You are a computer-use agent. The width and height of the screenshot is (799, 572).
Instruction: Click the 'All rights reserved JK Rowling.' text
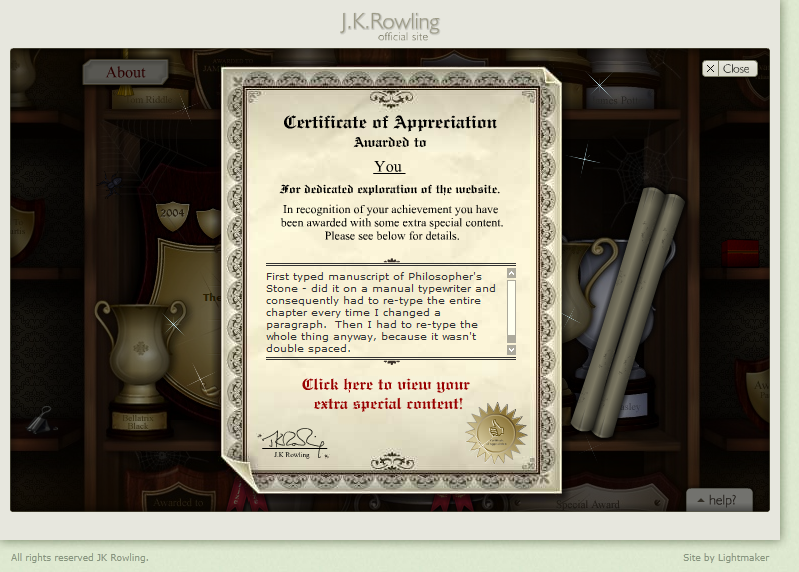tap(80, 558)
